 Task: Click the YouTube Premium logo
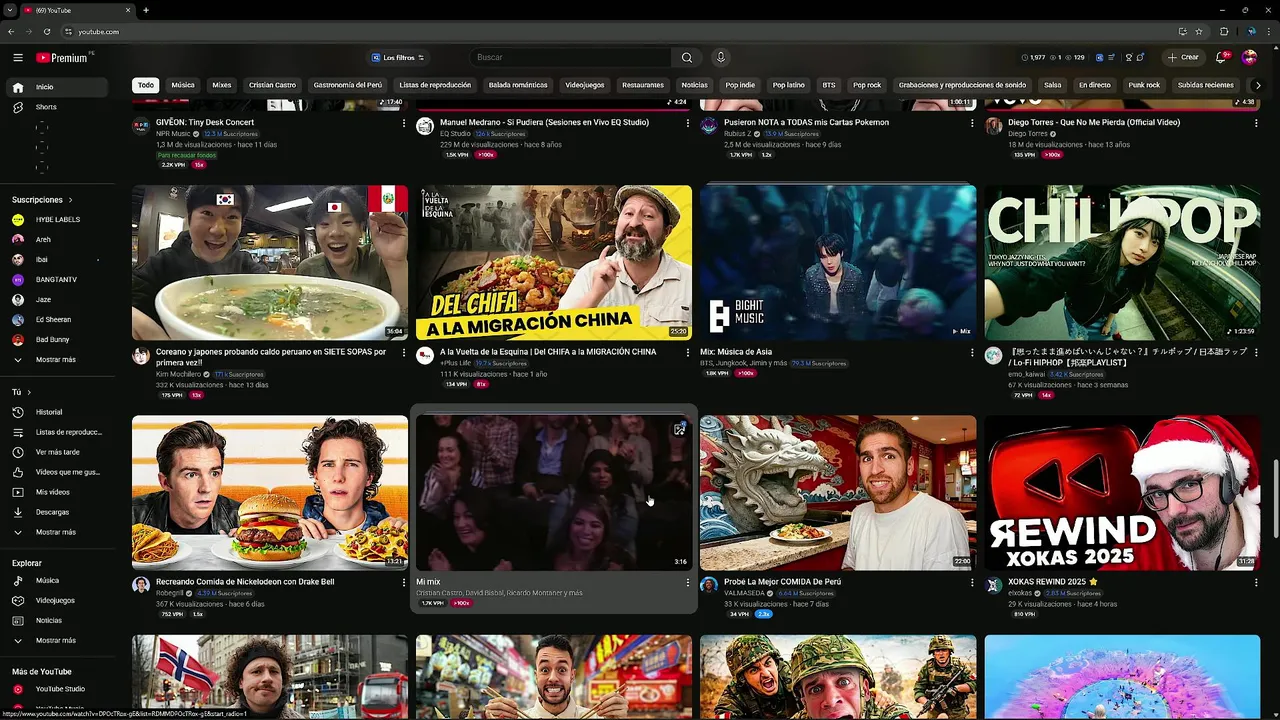pyautogui.click(x=63, y=58)
